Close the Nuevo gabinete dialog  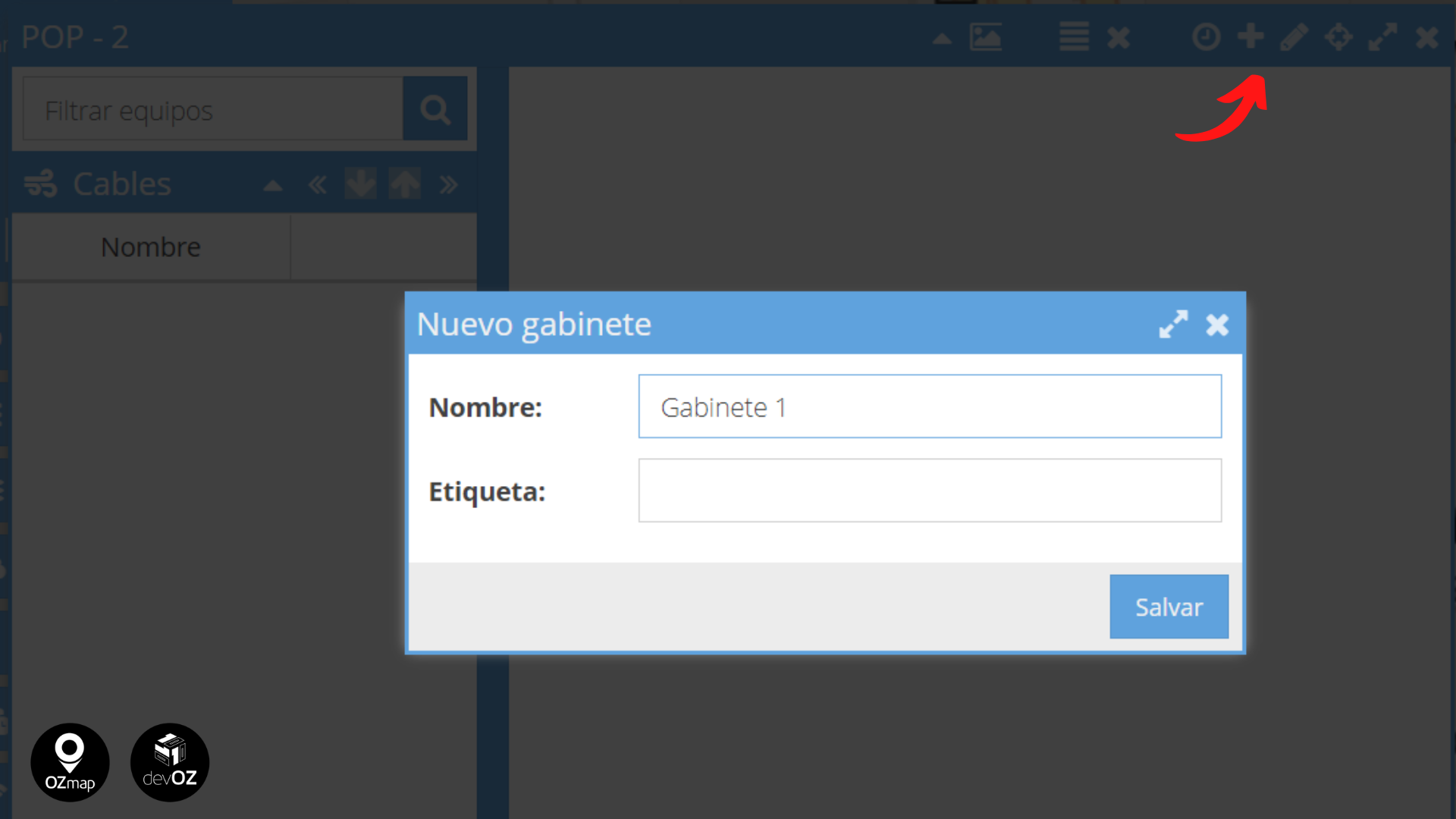pyautogui.click(x=1217, y=325)
